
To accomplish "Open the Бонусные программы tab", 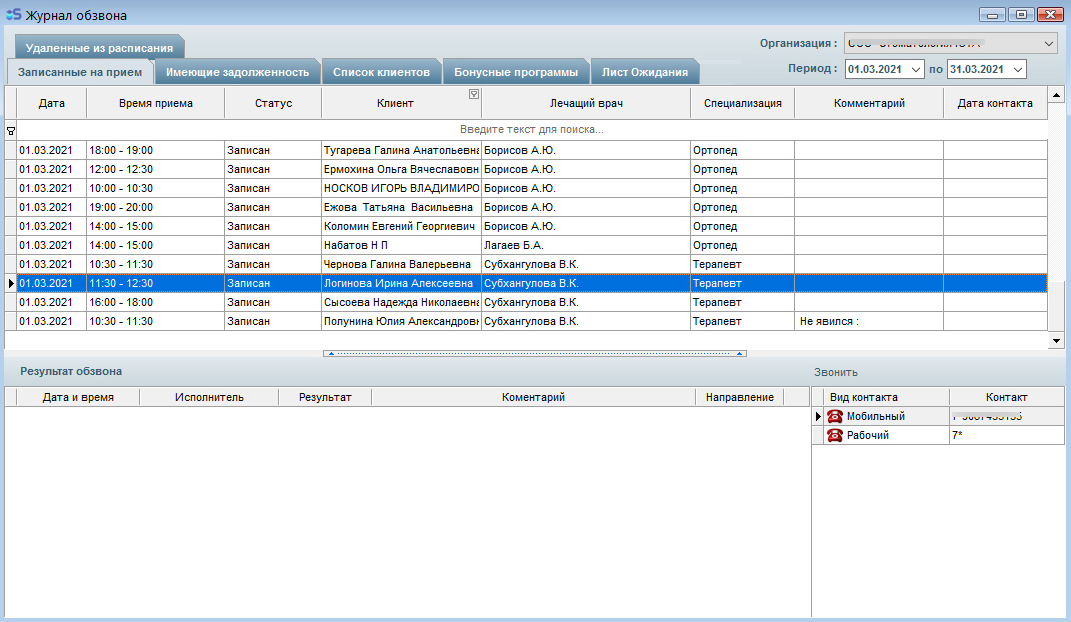I will pyautogui.click(x=516, y=72).
